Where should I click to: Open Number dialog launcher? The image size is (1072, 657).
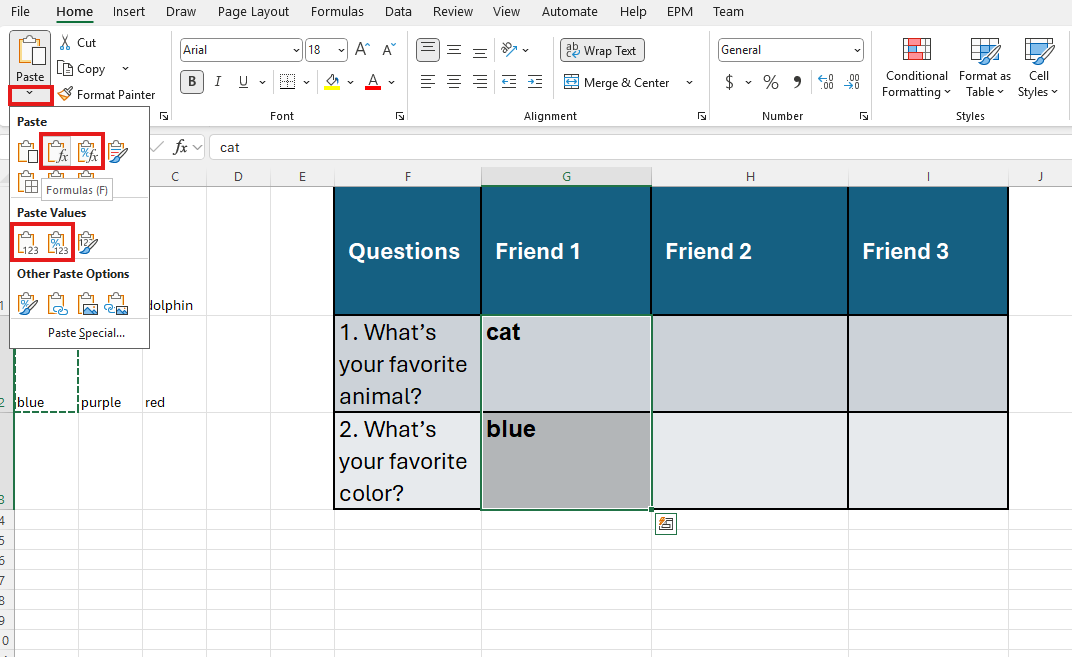coord(864,116)
